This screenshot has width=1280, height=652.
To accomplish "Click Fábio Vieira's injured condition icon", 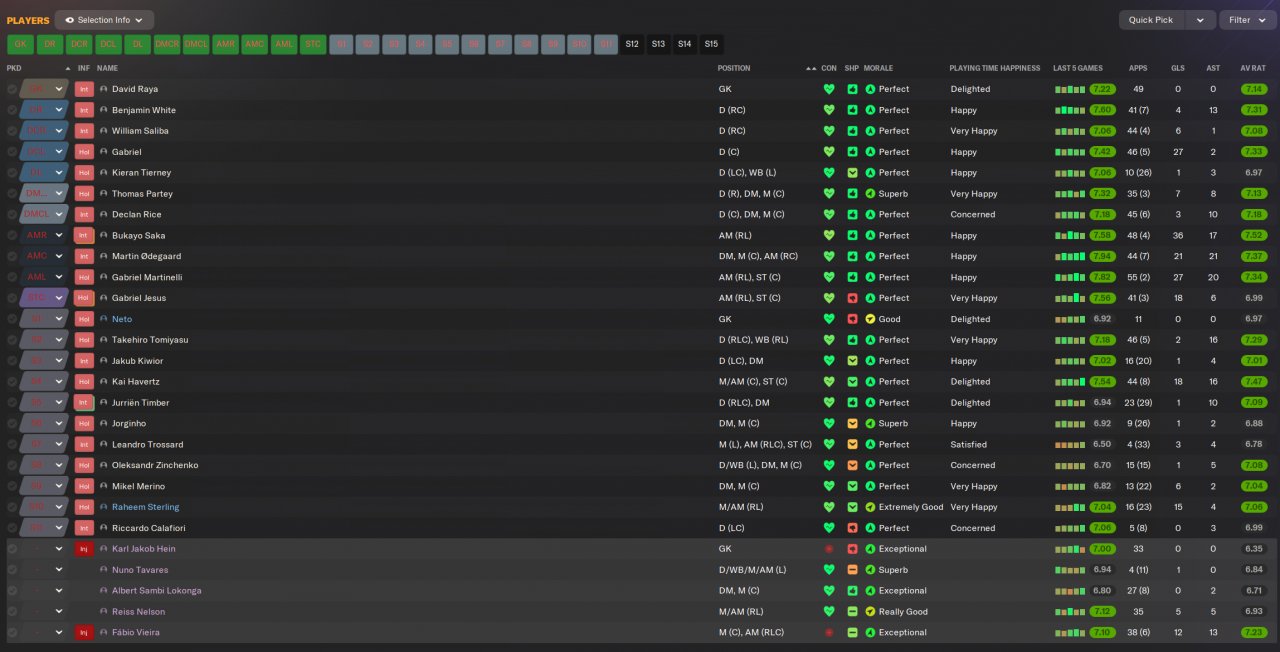I will point(828,633).
